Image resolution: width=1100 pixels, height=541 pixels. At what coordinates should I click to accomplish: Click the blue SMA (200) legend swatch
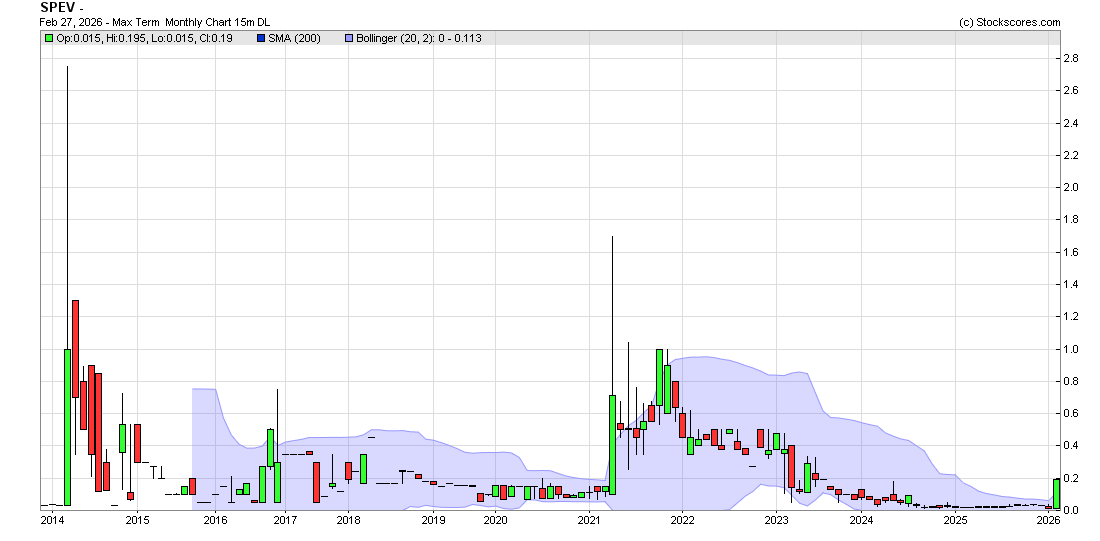click(x=261, y=39)
